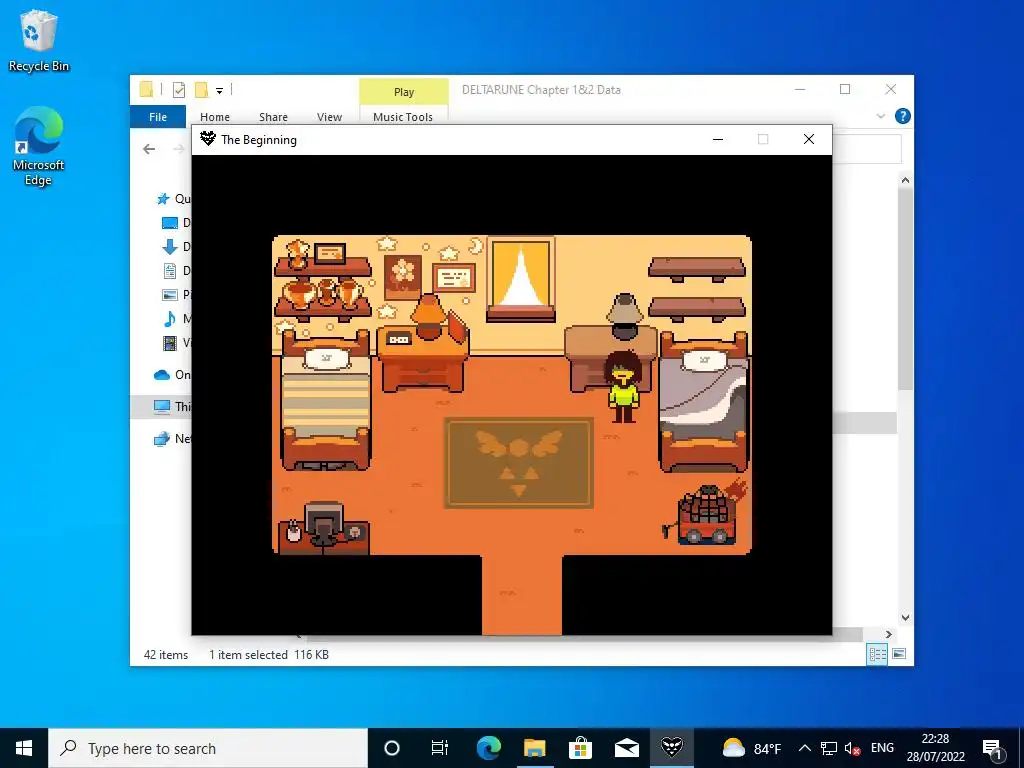Viewport: 1024px width, 768px height.
Task: Switch to the Share ribbon tab
Action: click(x=273, y=117)
